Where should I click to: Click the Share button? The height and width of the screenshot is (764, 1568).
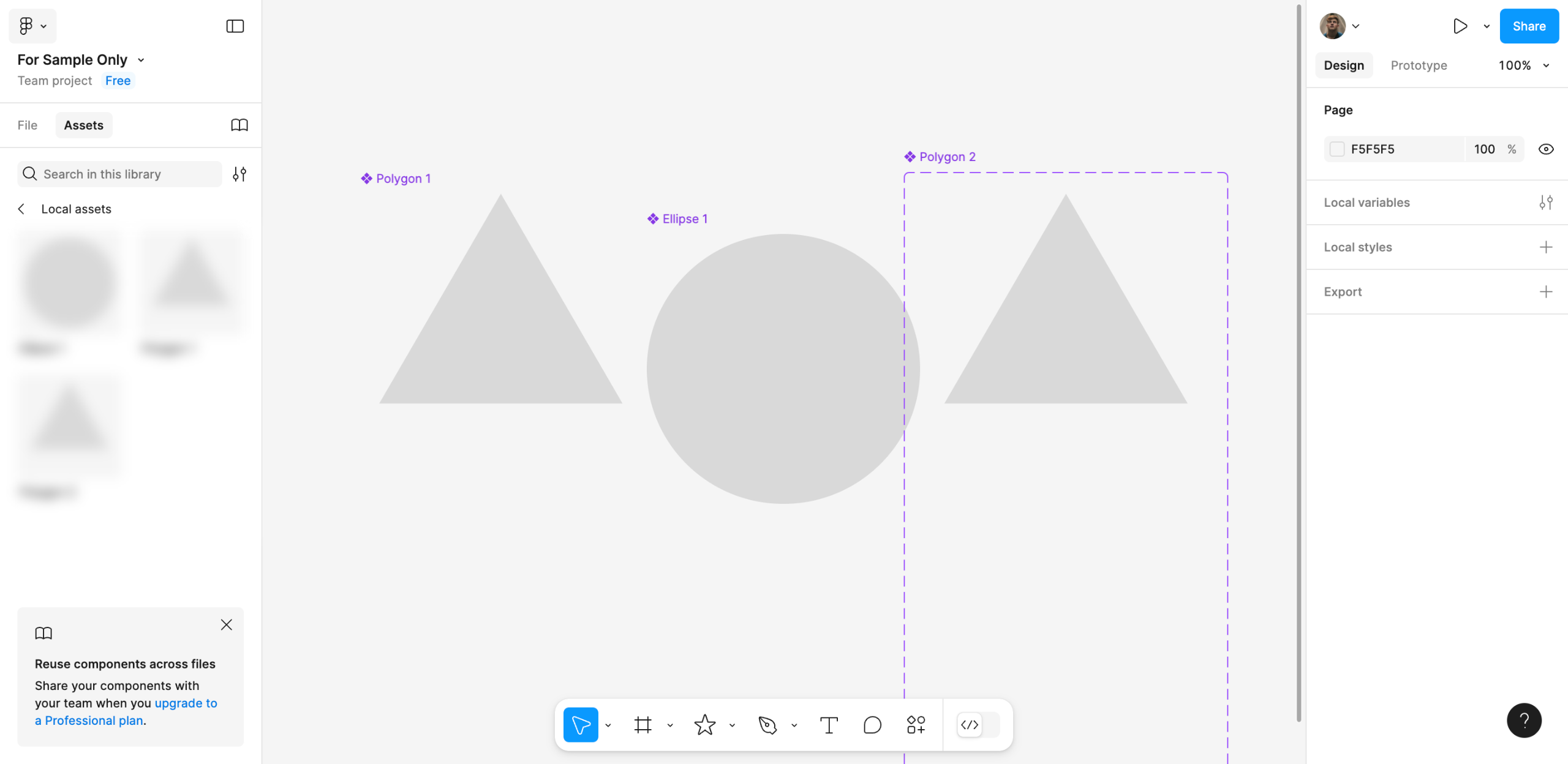(1529, 26)
